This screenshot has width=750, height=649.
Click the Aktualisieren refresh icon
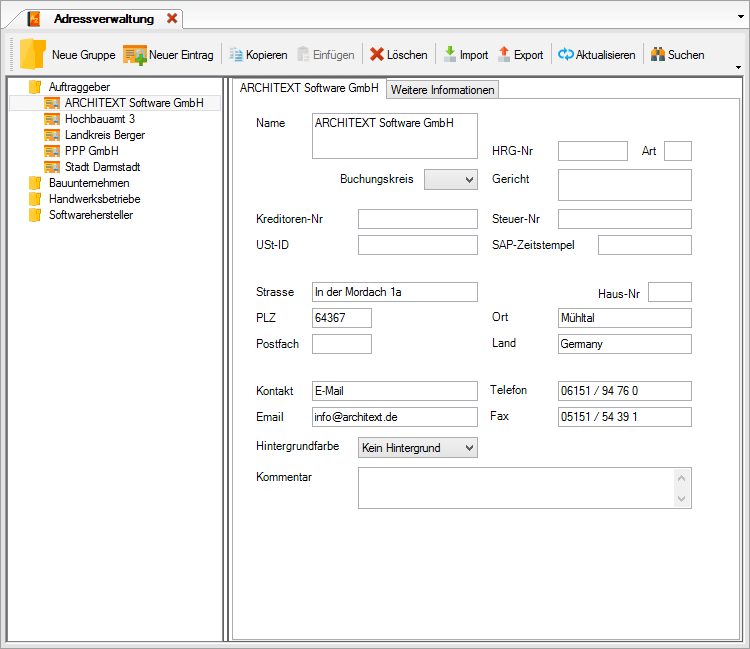[x=566, y=55]
